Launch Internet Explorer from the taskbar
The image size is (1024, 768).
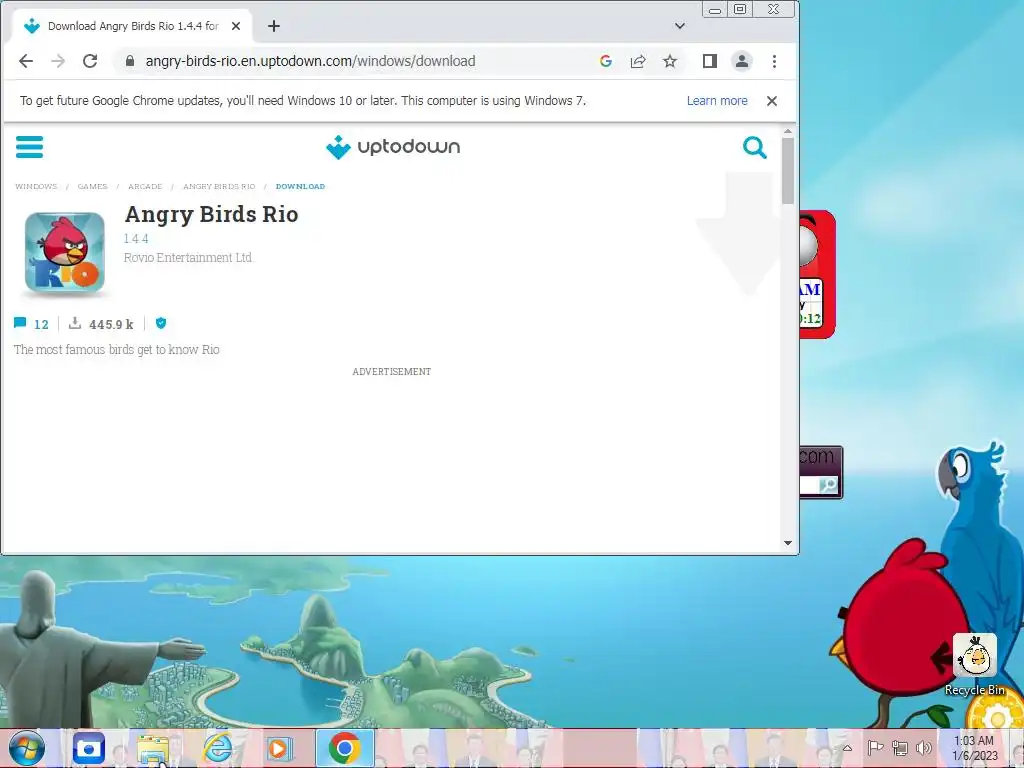(217, 748)
